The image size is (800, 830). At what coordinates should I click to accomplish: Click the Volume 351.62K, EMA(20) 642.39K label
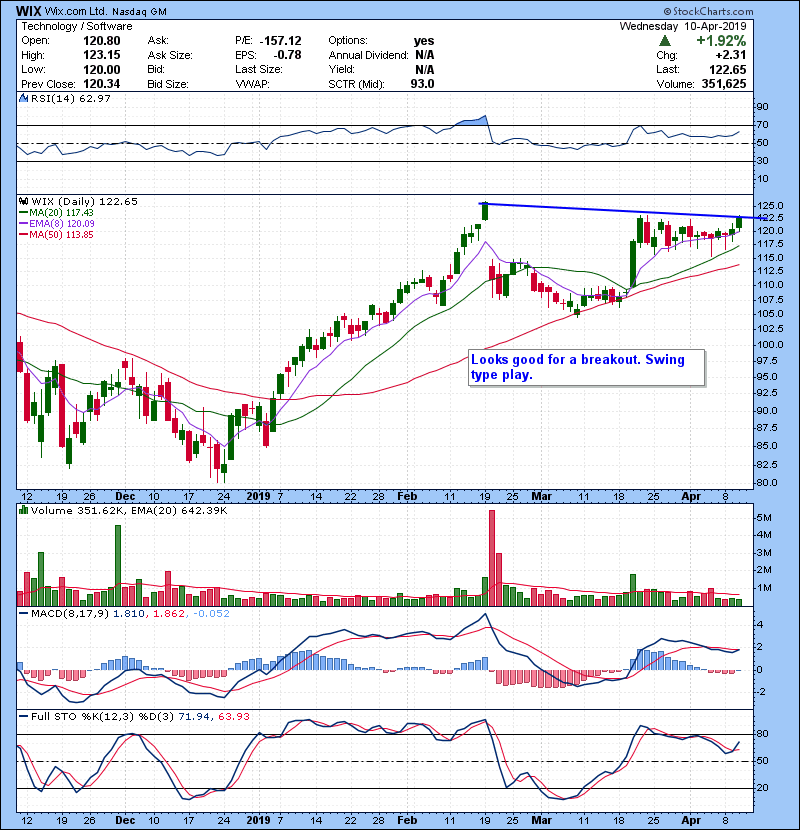[x=129, y=510]
